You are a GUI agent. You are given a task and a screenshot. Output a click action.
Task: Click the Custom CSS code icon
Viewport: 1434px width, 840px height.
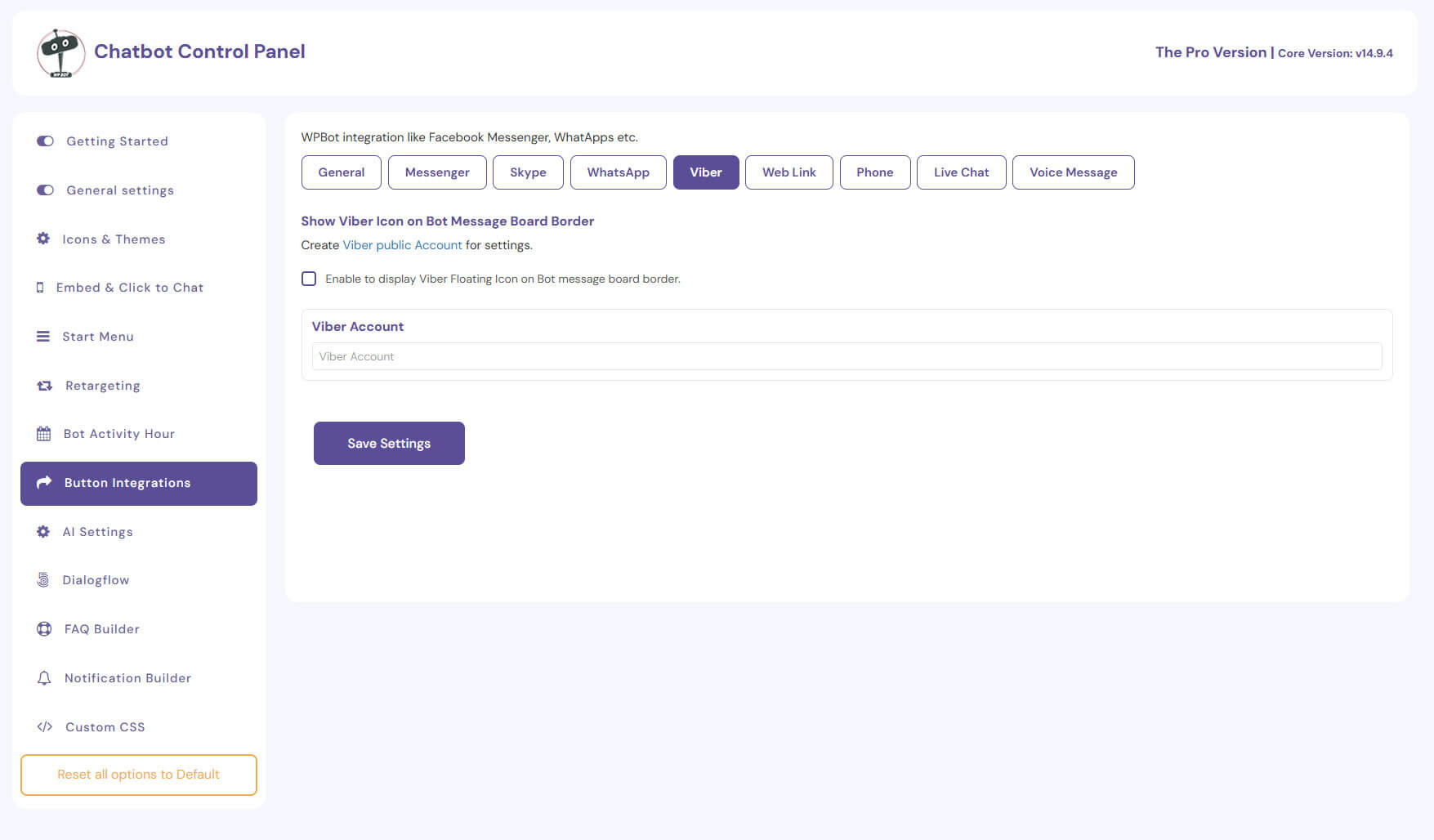coord(45,726)
